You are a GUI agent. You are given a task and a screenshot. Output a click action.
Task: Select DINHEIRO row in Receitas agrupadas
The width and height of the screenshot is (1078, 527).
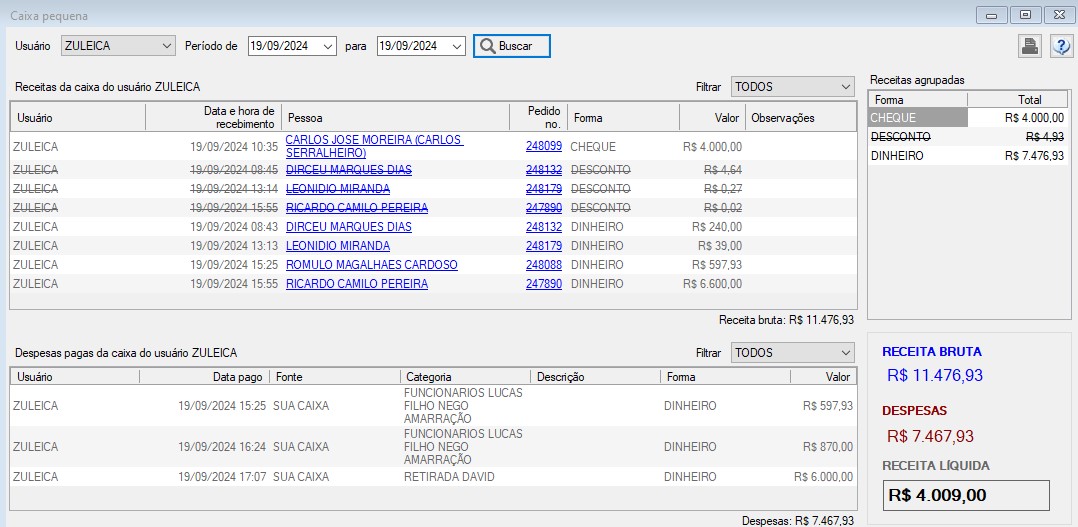(x=917, y=156)
